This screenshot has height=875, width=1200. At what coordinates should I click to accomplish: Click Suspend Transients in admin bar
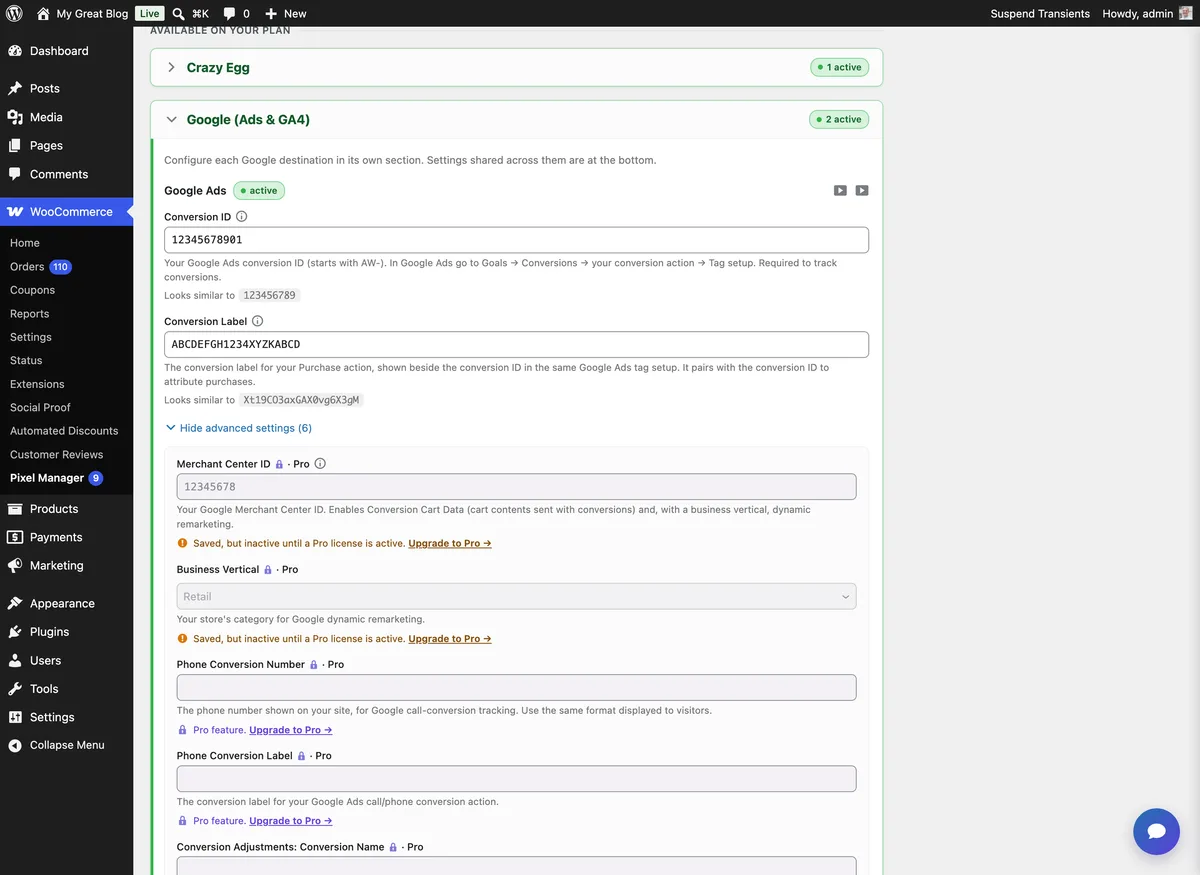coord(1040,14)
